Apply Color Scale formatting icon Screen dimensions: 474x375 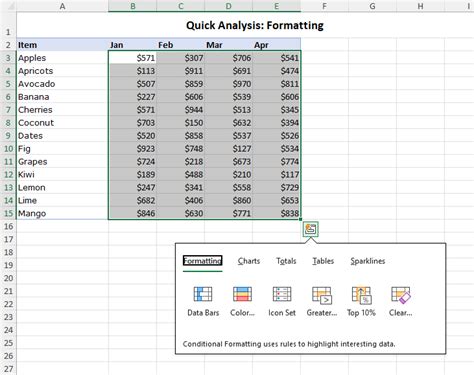tap(242, 294)
